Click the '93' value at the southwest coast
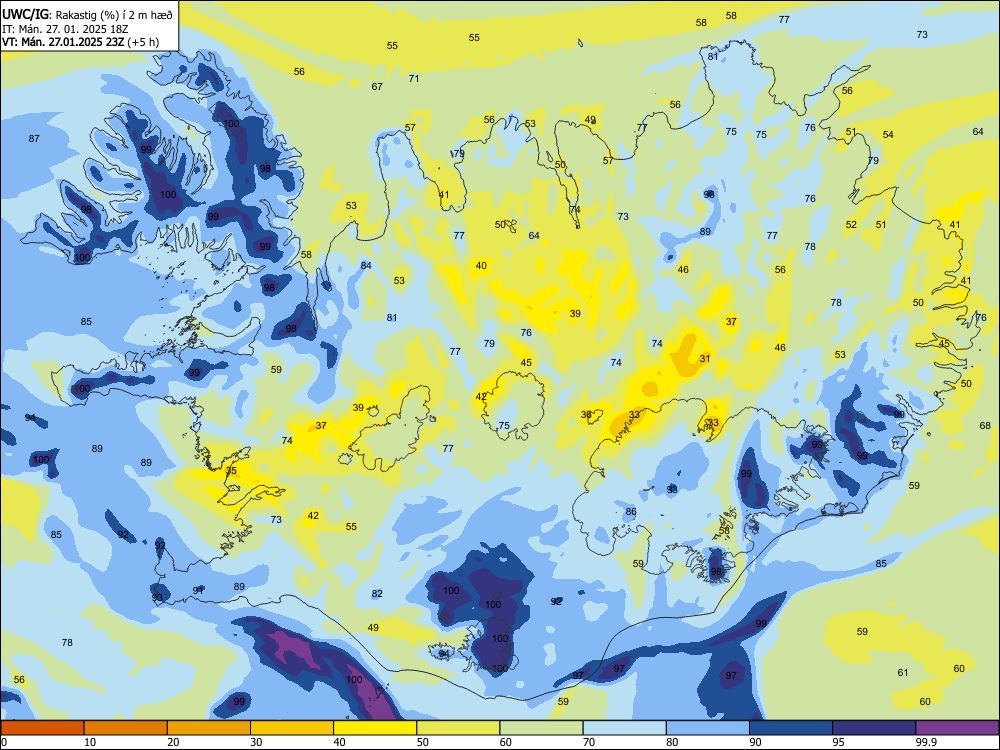This screenshot has width=1000, height=750. 157,597
